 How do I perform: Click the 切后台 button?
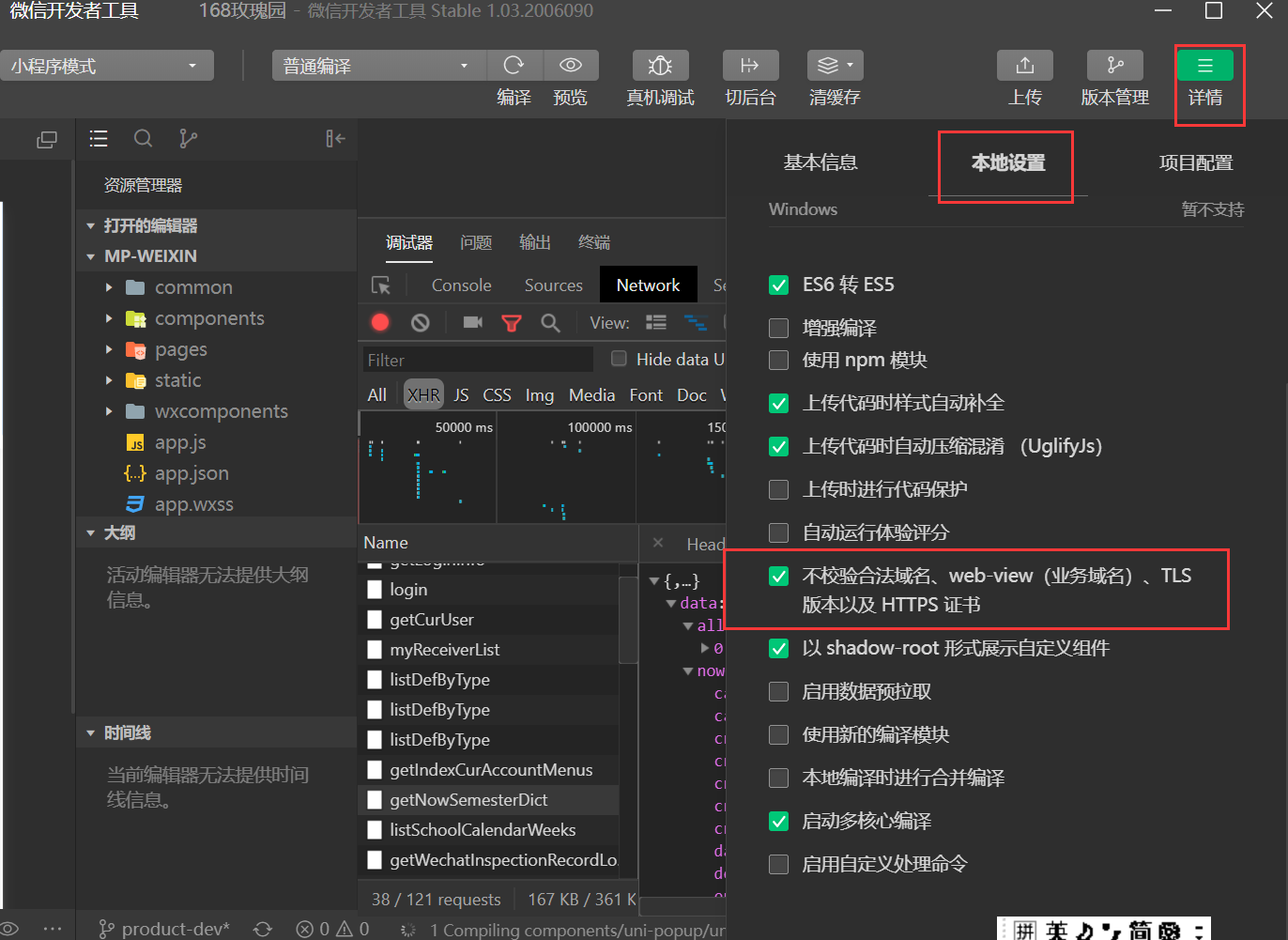click(750, 65)
